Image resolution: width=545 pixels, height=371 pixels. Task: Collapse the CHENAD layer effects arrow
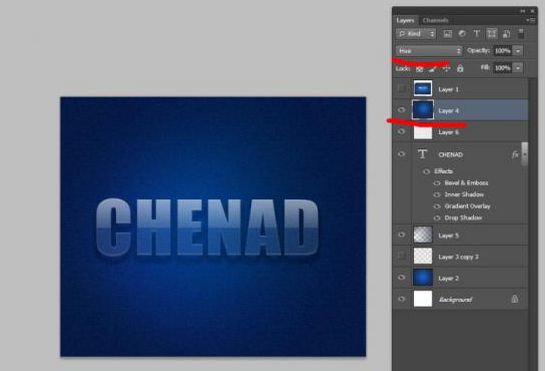tap(524, 154)
